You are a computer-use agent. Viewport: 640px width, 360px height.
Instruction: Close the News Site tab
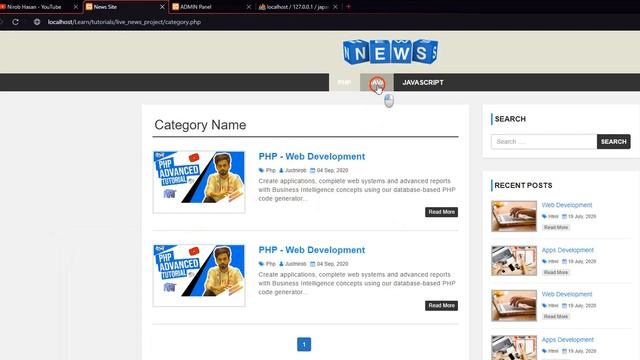[x=162, y=7]
